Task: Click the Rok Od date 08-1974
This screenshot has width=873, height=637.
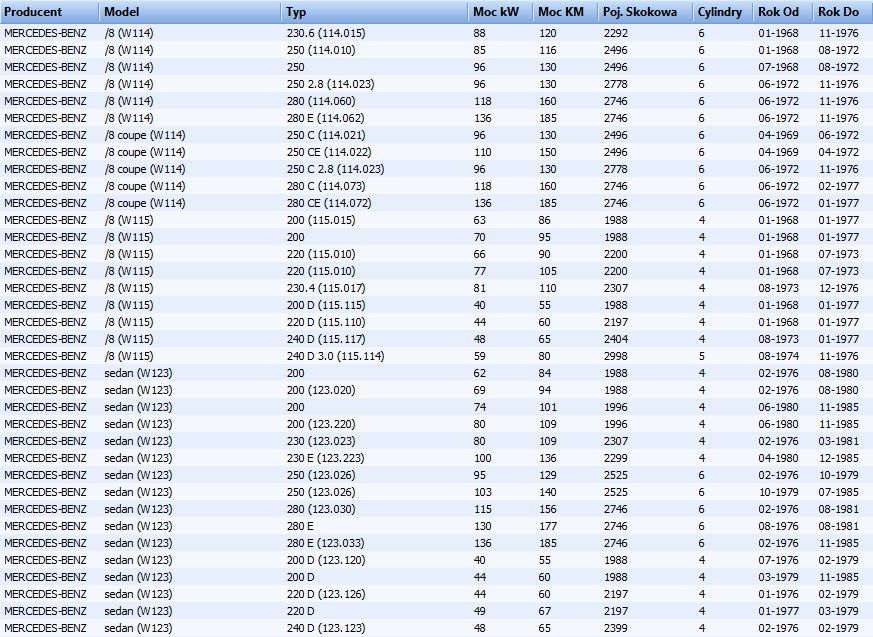Action: coord(778,356)
